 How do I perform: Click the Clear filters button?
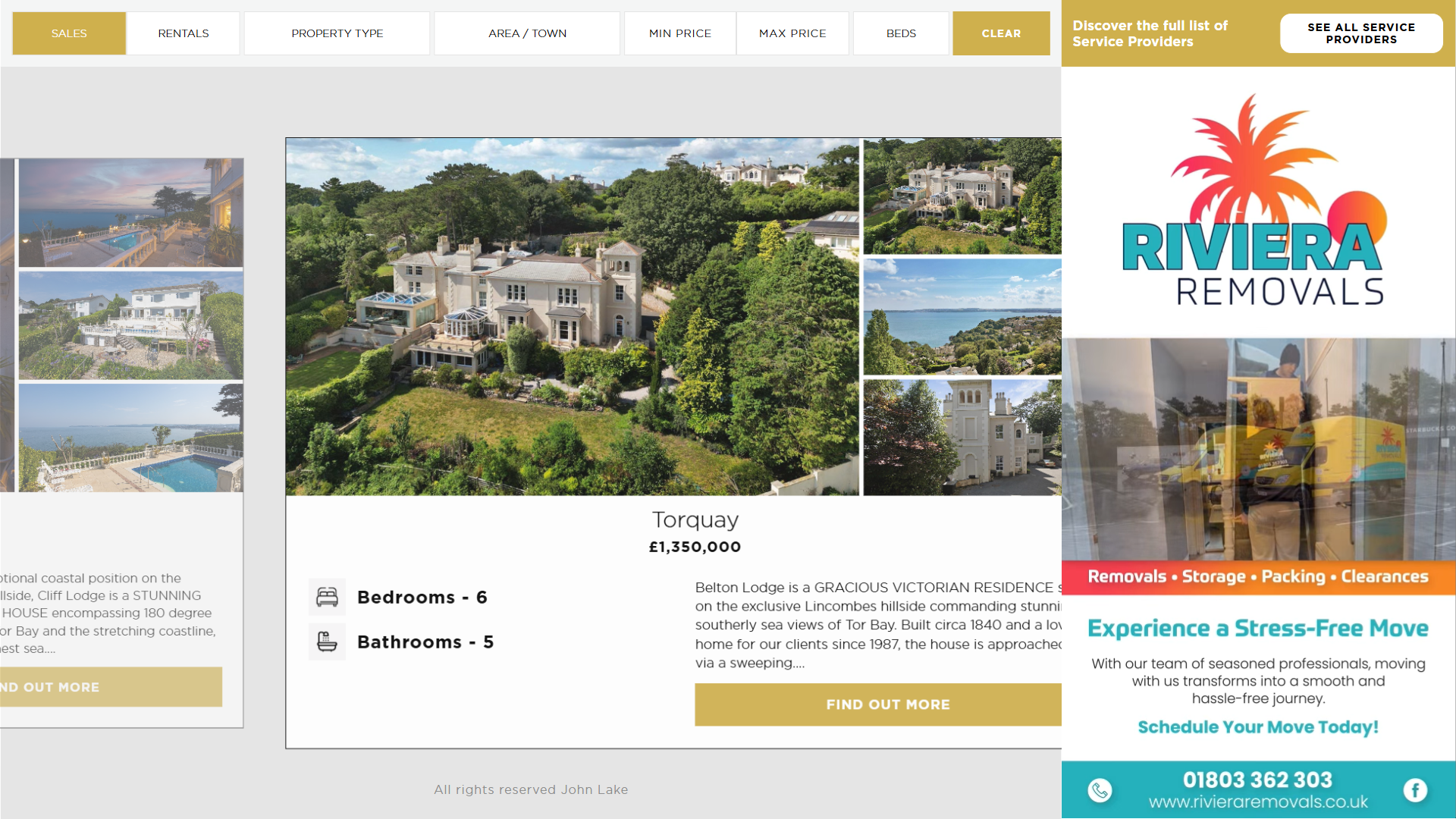click(x=1001, y=33)
